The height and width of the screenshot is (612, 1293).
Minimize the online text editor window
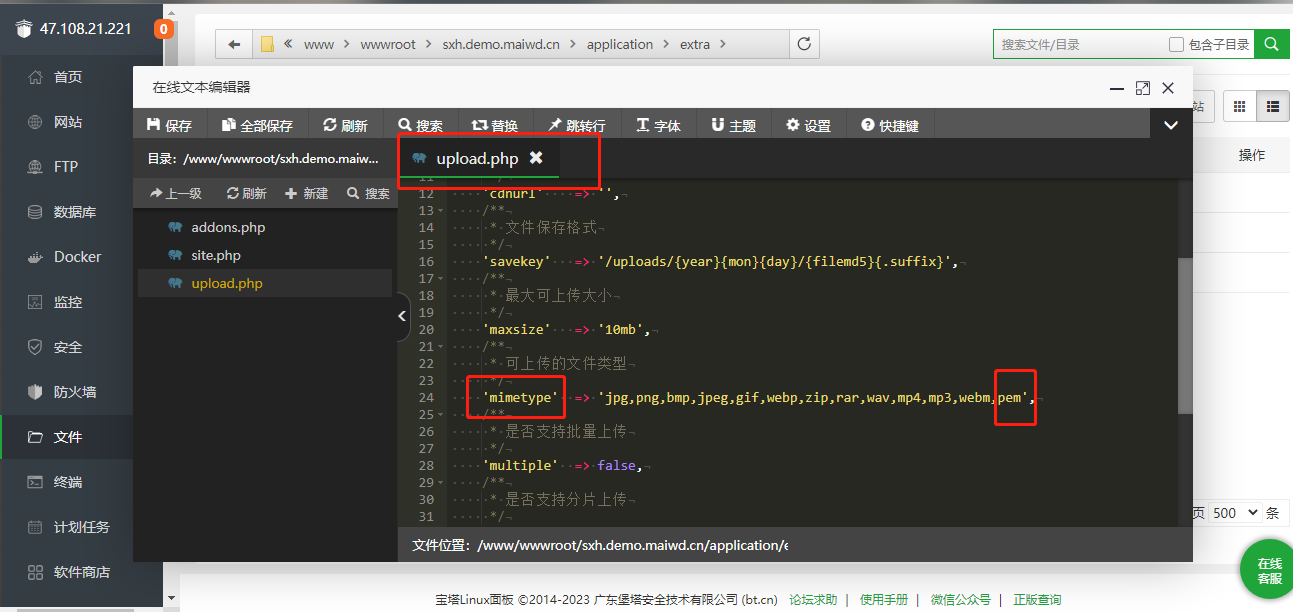(1117, 88)
